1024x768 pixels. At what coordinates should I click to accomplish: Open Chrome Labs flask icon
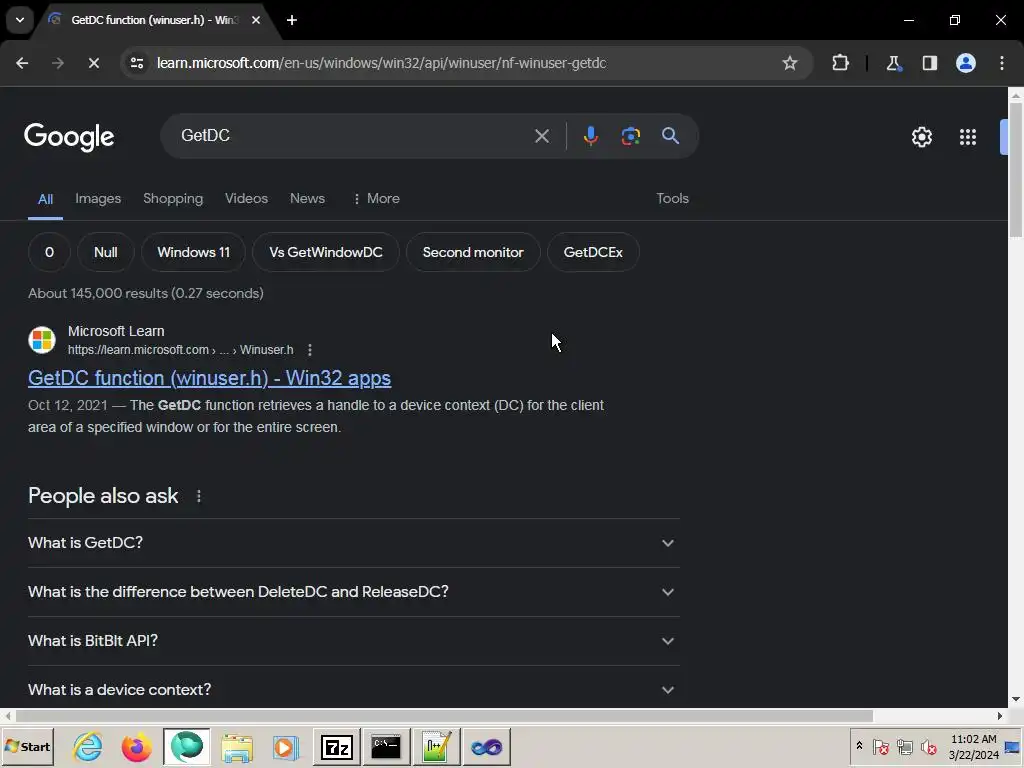click(893, 63)
